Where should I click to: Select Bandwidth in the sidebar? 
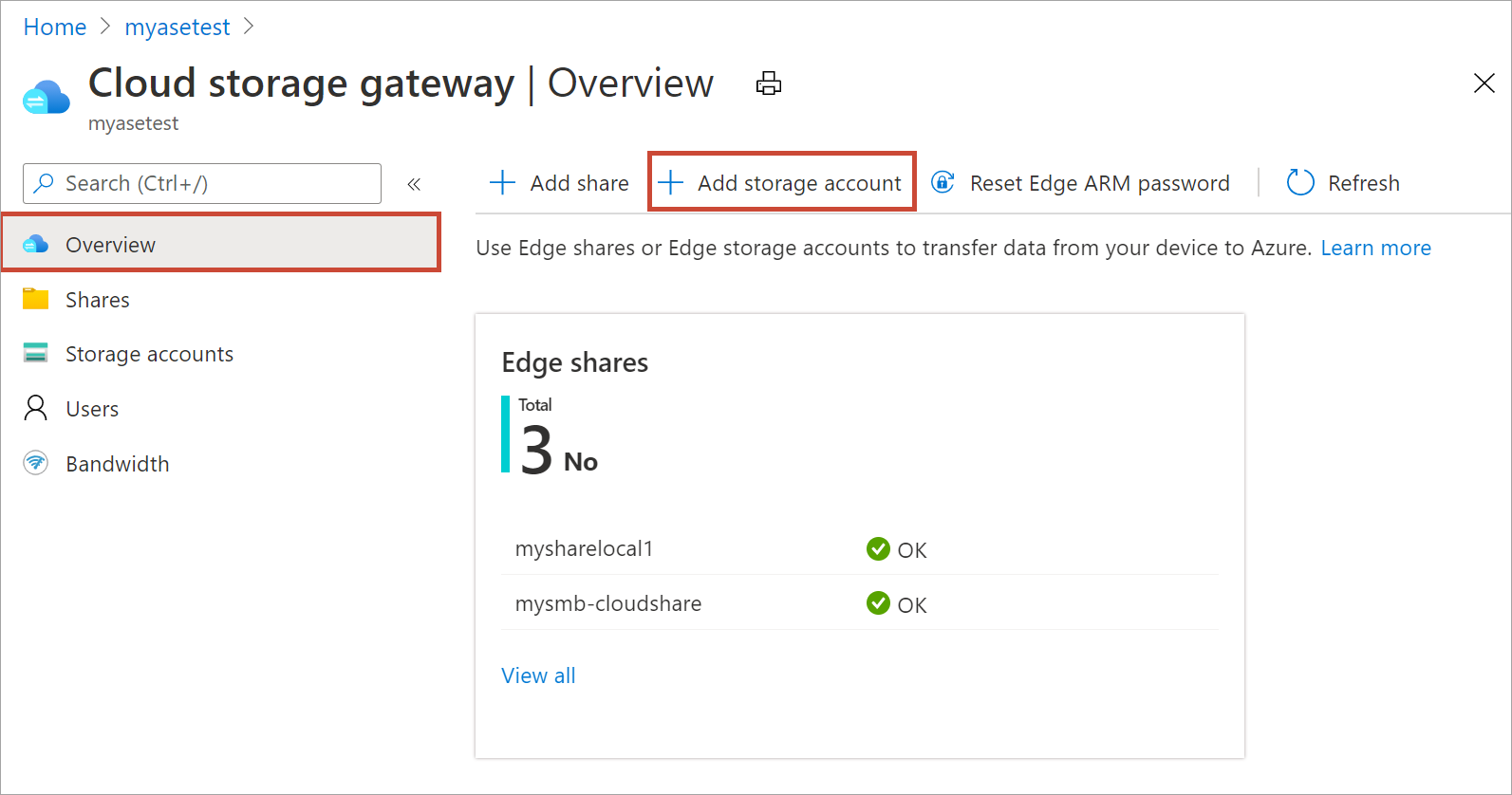(117, 464)
